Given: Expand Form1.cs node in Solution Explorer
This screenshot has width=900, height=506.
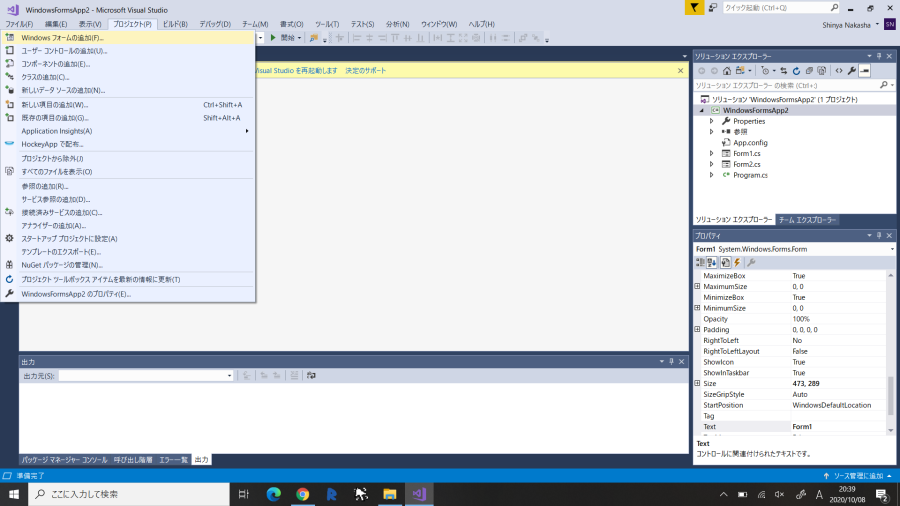Looking at the screenshot, I should (712, 154).
